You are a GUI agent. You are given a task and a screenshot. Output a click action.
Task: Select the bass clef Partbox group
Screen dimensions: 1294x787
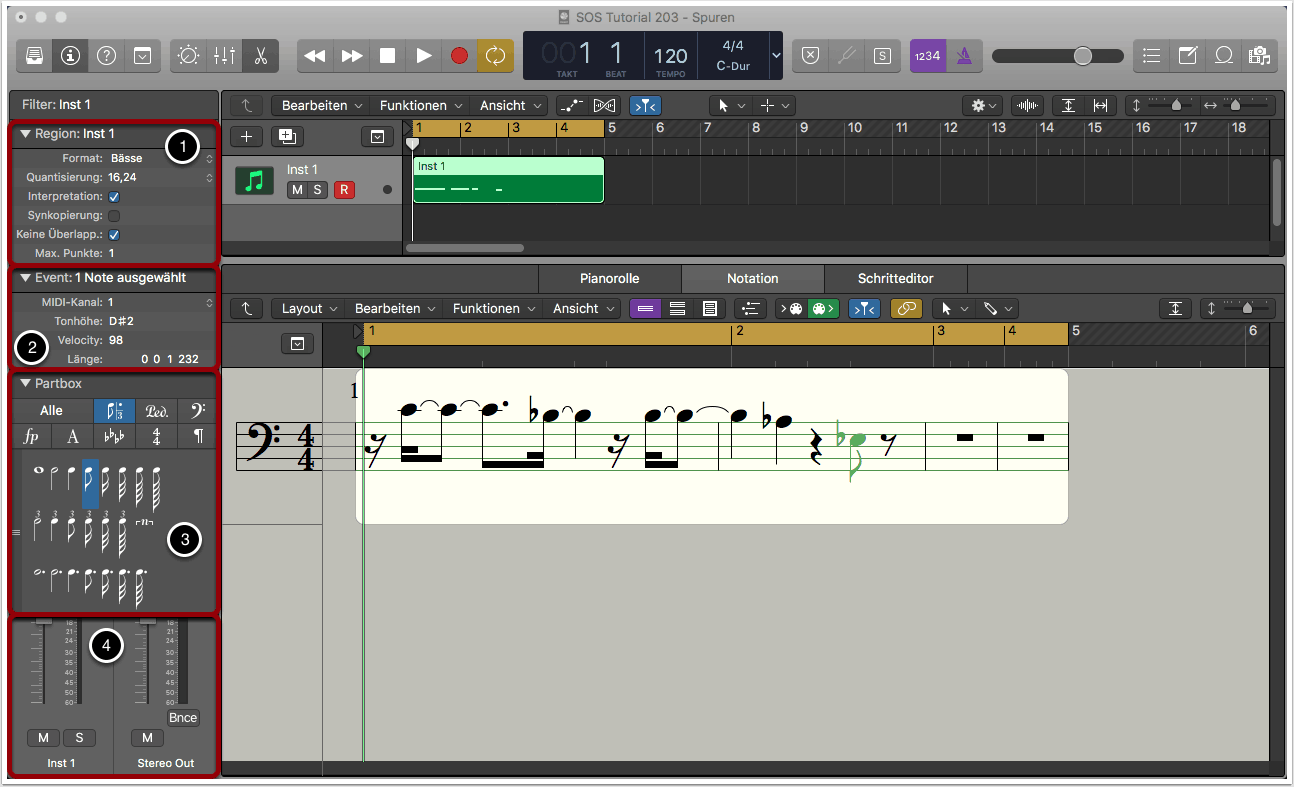pyautogui.click(x=197, y=410)
